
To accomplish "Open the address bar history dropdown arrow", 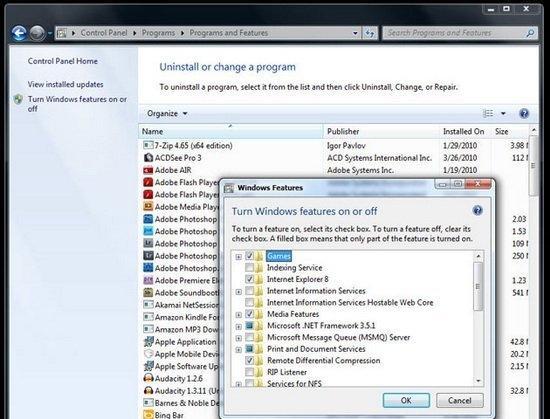I will click(x=355, y=33).
